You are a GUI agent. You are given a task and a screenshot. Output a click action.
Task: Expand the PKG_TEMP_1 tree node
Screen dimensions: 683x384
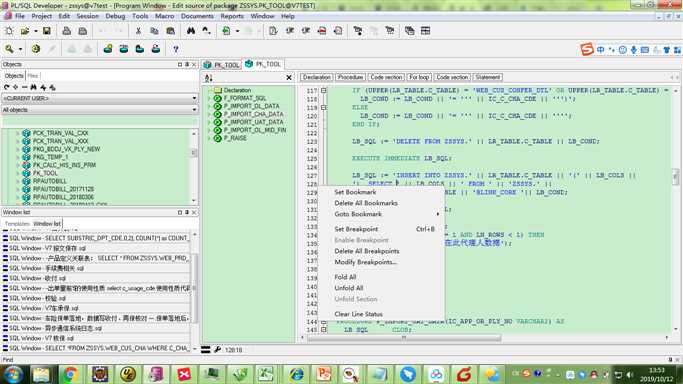(18, 157)
